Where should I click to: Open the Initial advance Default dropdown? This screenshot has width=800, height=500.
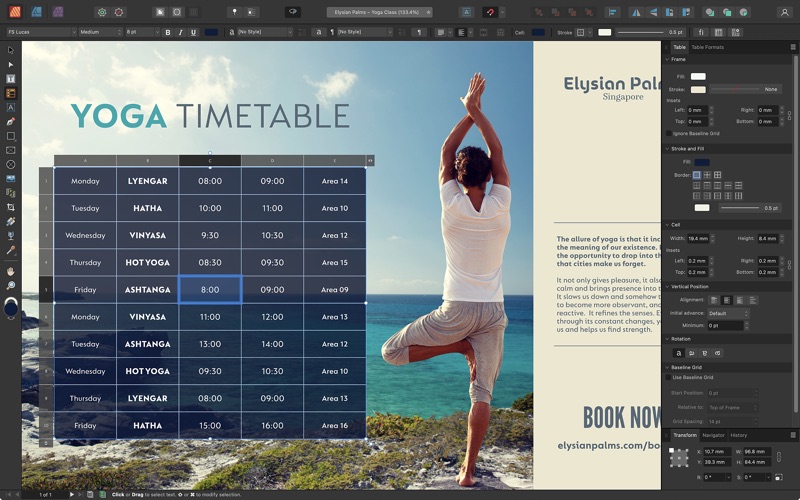(x=728, y=313)
